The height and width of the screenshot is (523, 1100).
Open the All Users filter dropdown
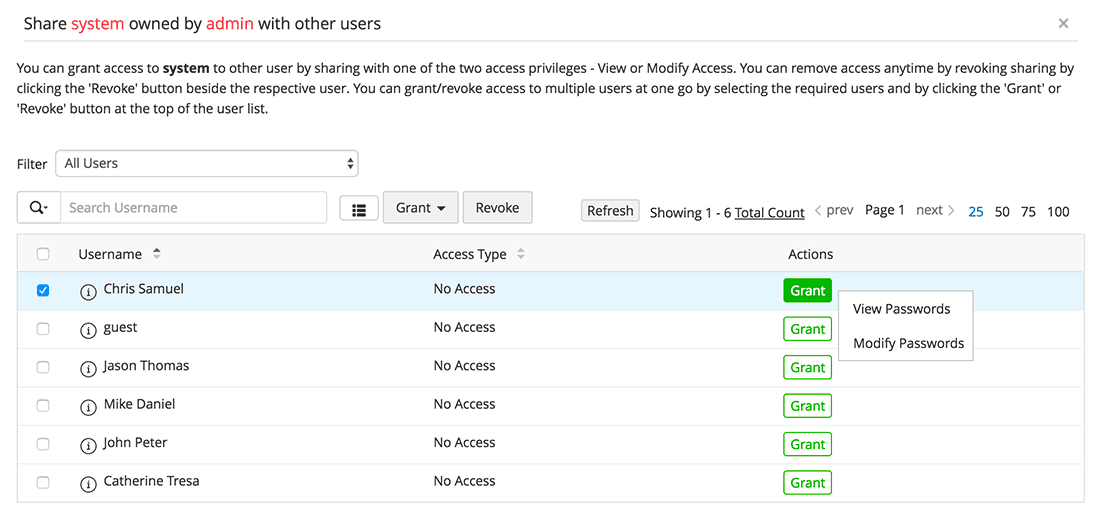pyautogui.click(x=207, y=163)
